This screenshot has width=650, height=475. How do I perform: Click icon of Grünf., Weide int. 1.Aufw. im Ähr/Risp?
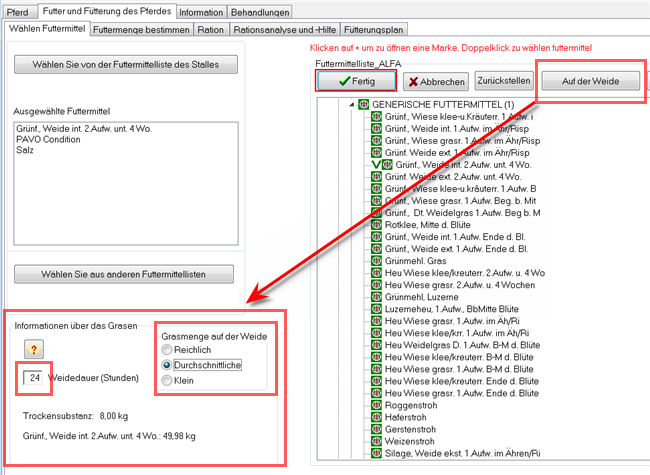point(376,128)
